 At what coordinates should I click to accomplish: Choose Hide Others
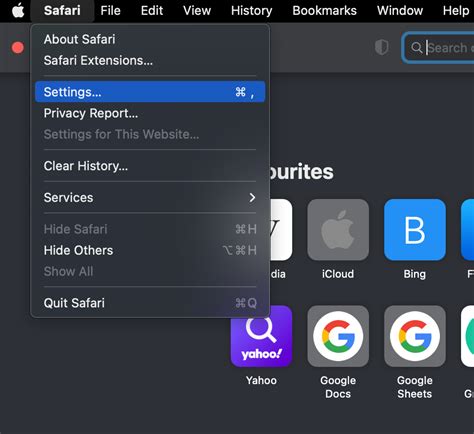150,250
